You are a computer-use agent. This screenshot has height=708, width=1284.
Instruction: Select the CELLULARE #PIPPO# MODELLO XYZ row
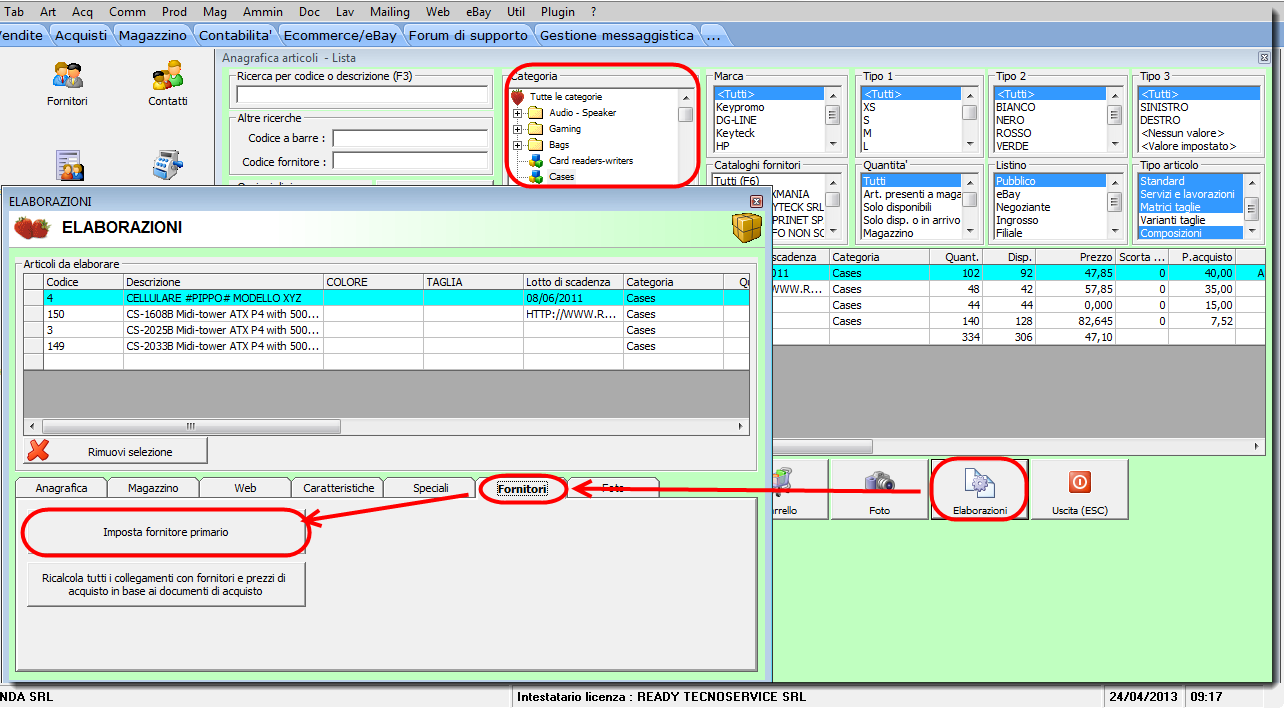pyautogui.click(x=386, y=298)
